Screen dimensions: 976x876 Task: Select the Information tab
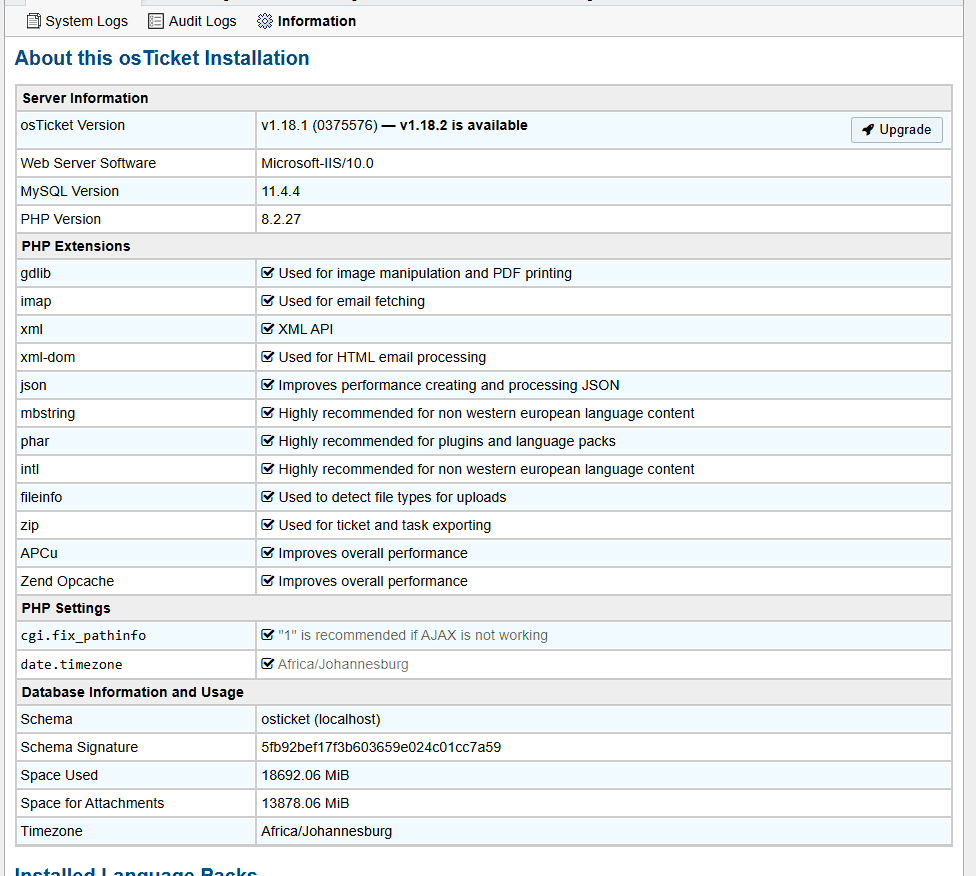pos(316,21)
